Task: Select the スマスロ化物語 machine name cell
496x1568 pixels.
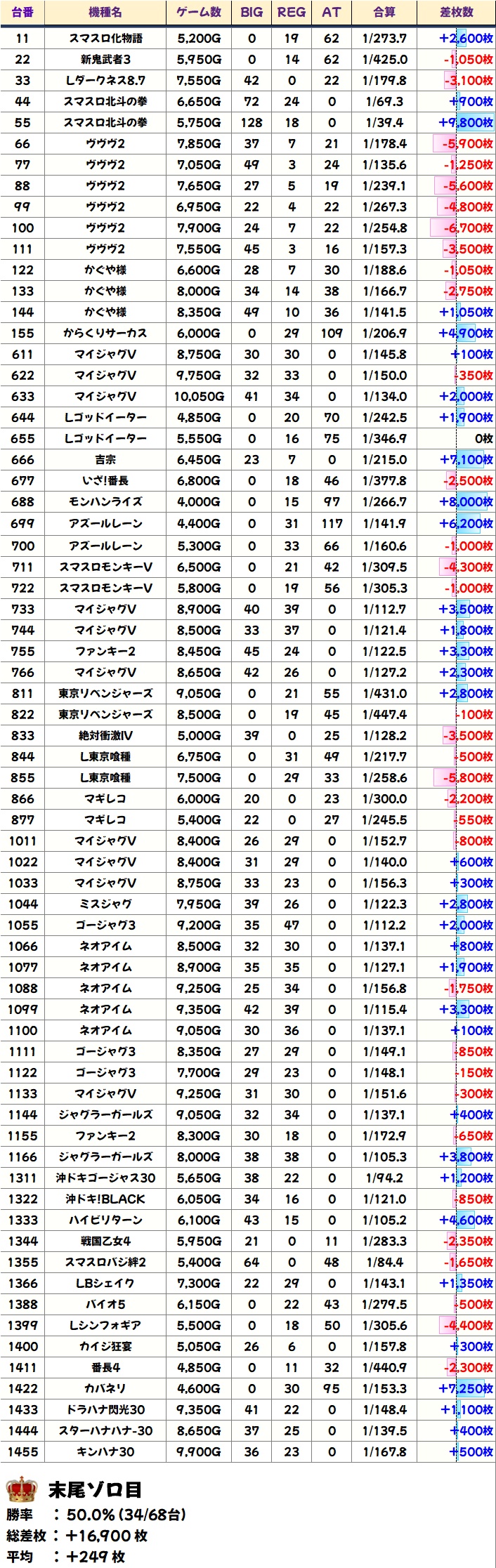Action: [x=105, y=38]
